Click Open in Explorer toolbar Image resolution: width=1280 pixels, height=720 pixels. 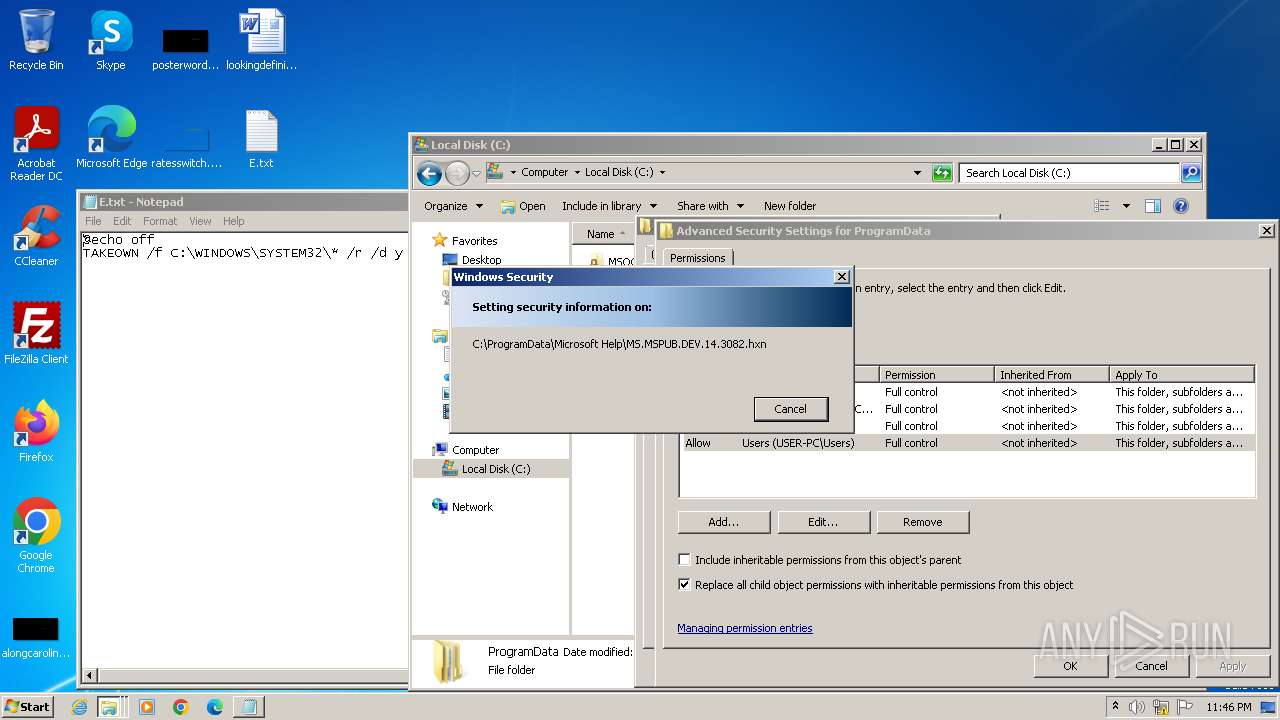pos(523,206)
